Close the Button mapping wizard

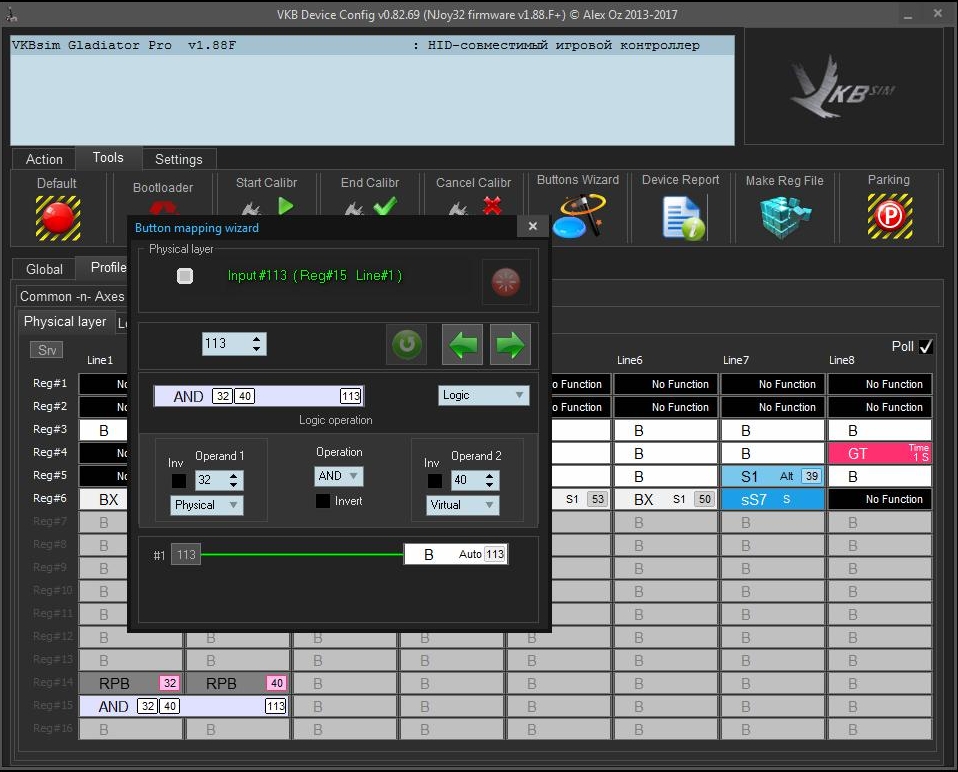[x=533, y=227]
